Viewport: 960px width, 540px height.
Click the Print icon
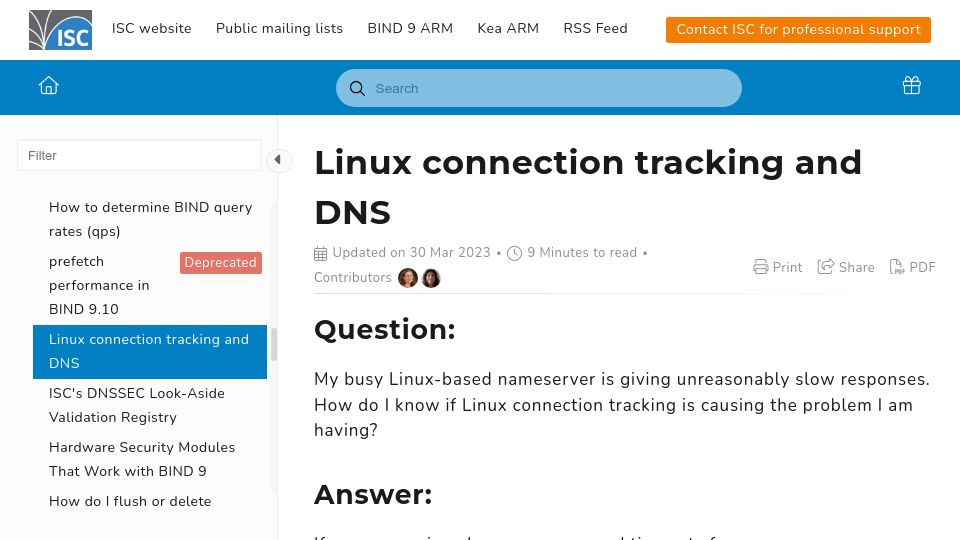pos(760,267)
